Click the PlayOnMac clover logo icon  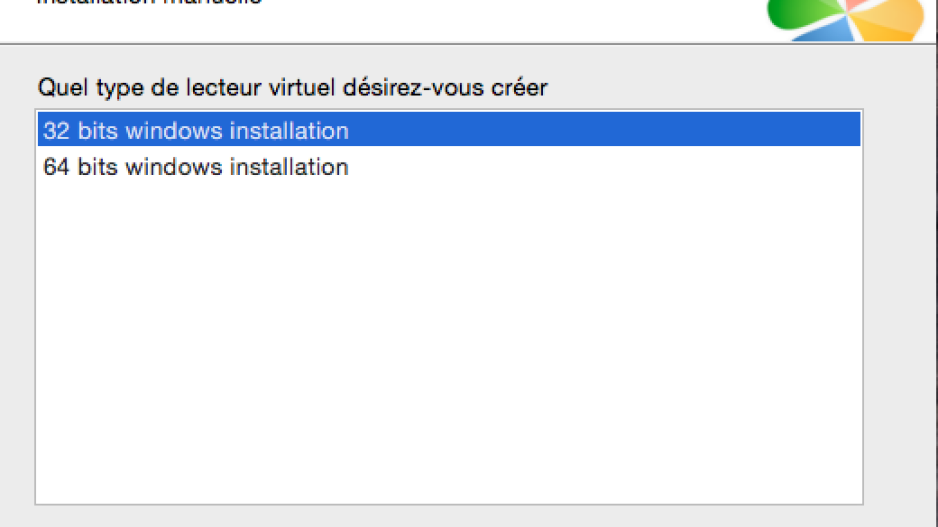coord(846,19)
